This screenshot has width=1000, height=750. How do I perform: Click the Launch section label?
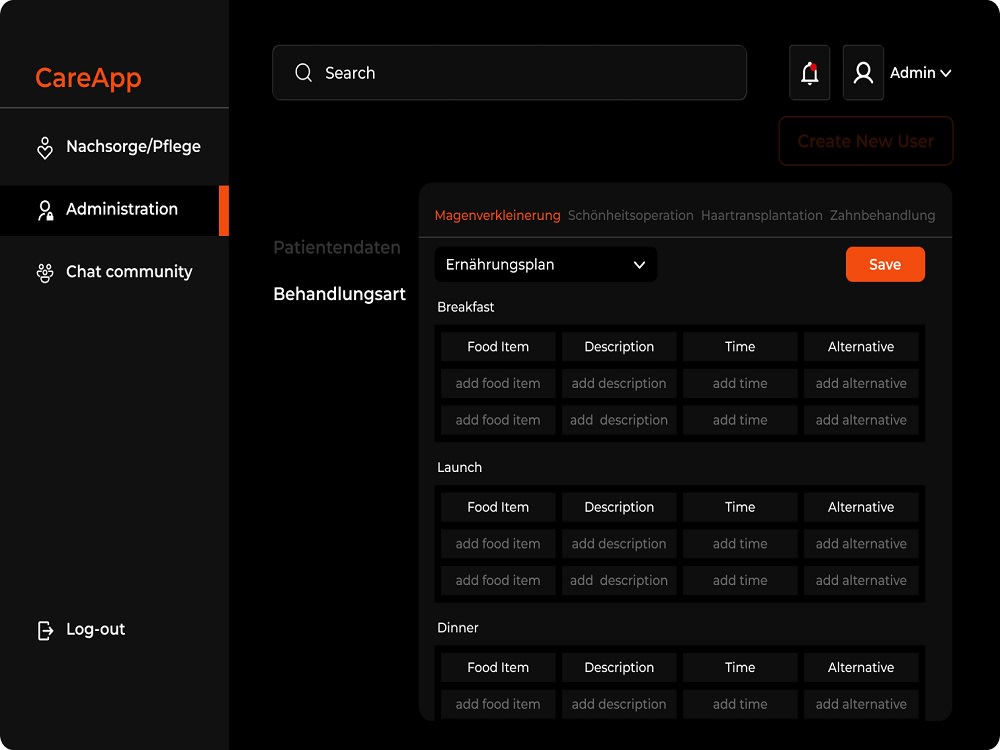coord(459,467)
